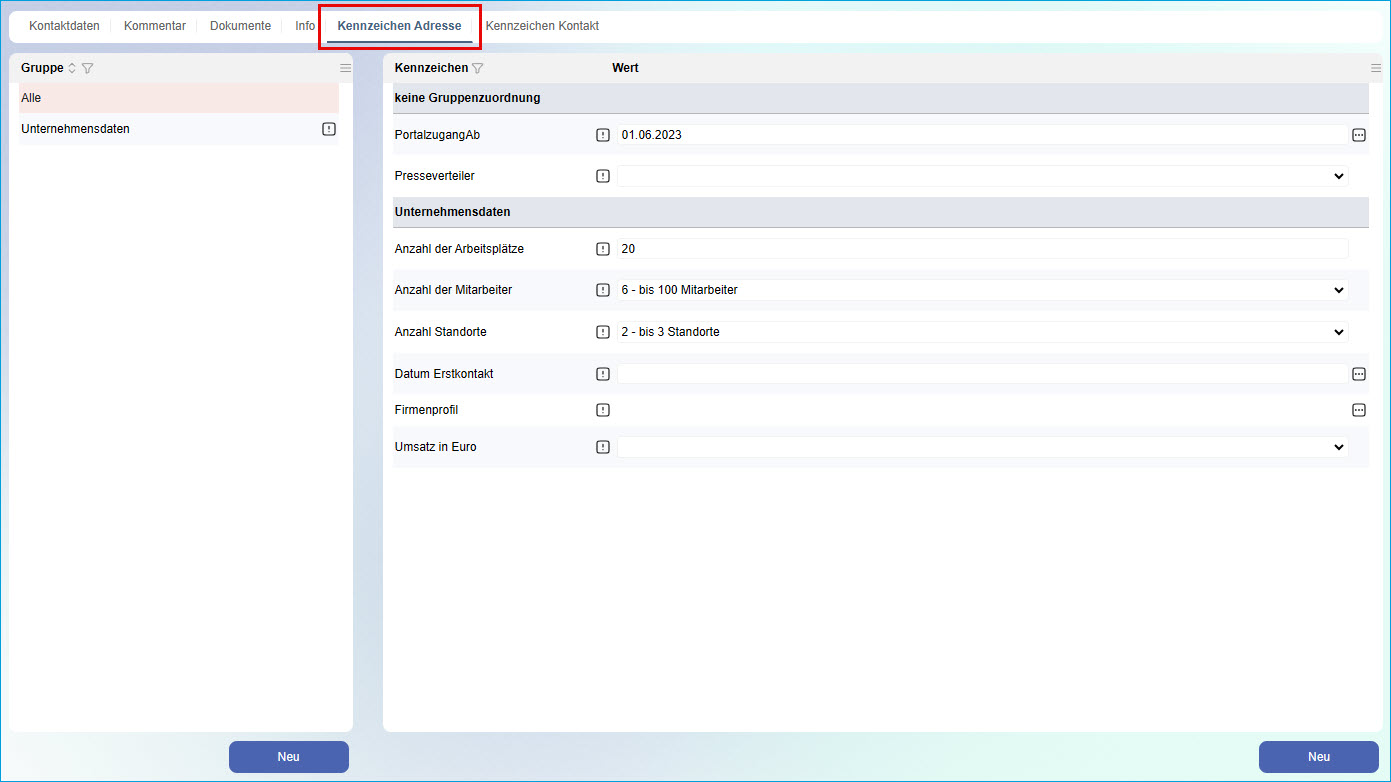The width and height of the screenshot is (1391, 782).
Task: Click the PortalzugangAb date field
Action: coord(983,135)
